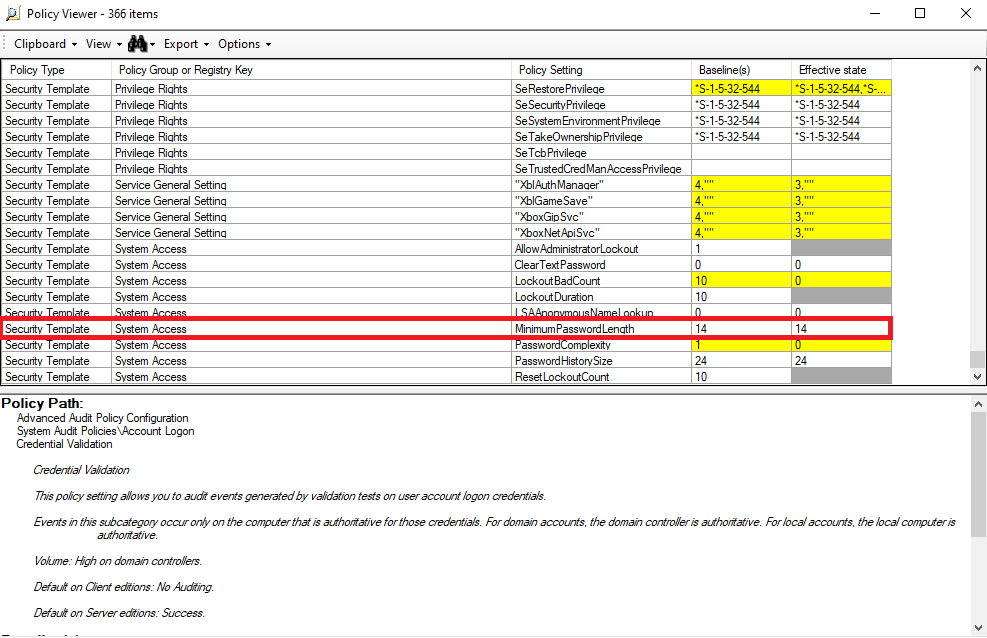
Task: Click the details pane scroll up arrow
Action: 978,403
